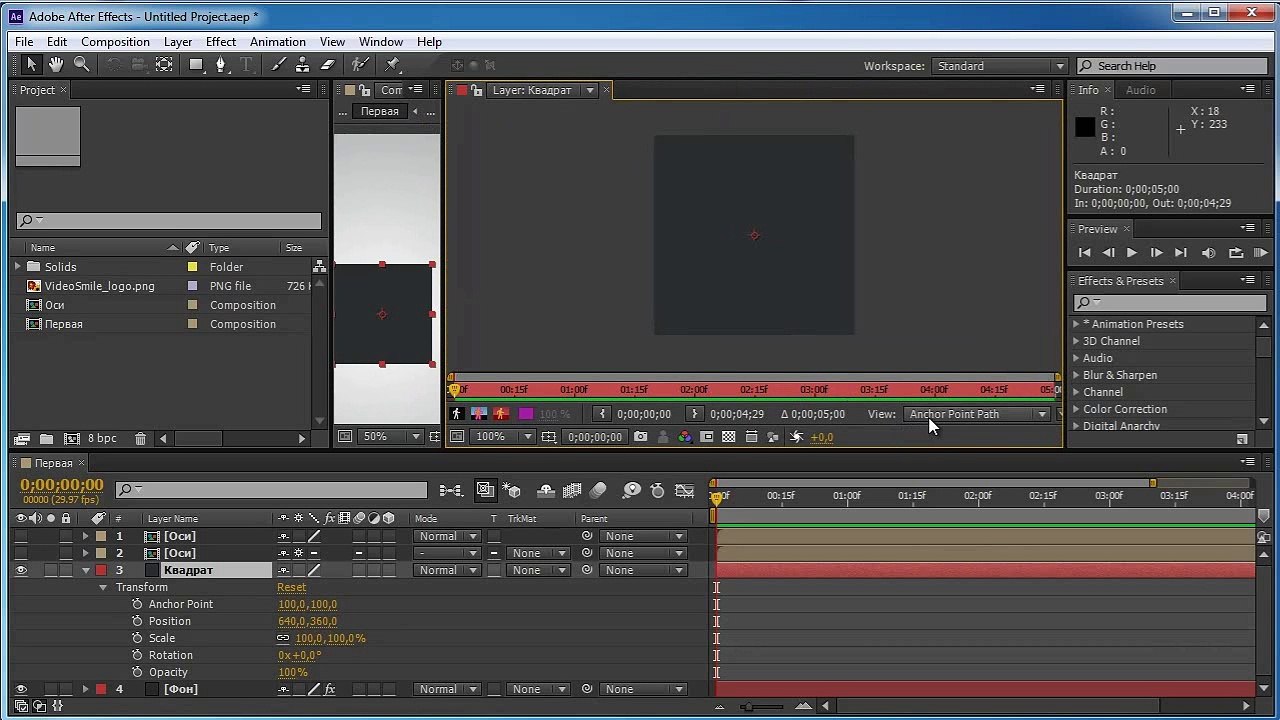Image resolution: width=1280 pixels, height=720 pixels.
Task: Select the Clone Stamp tool
Action: [x=302, y=65]
